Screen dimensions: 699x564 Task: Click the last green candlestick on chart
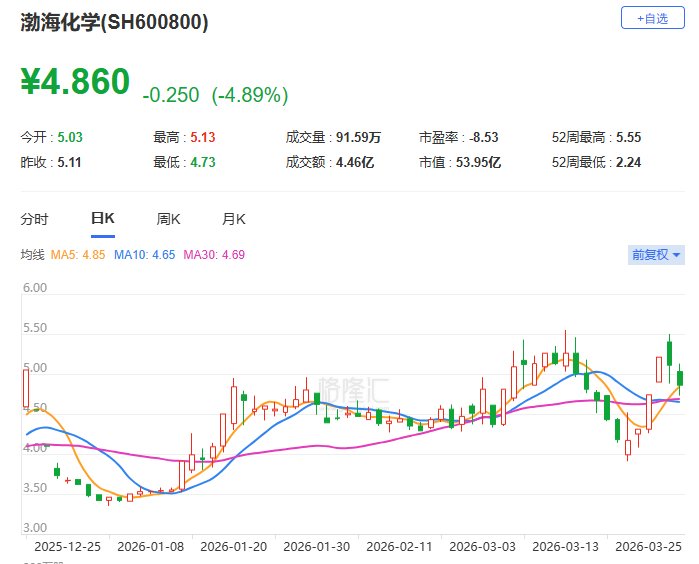[x=680, y=378]
